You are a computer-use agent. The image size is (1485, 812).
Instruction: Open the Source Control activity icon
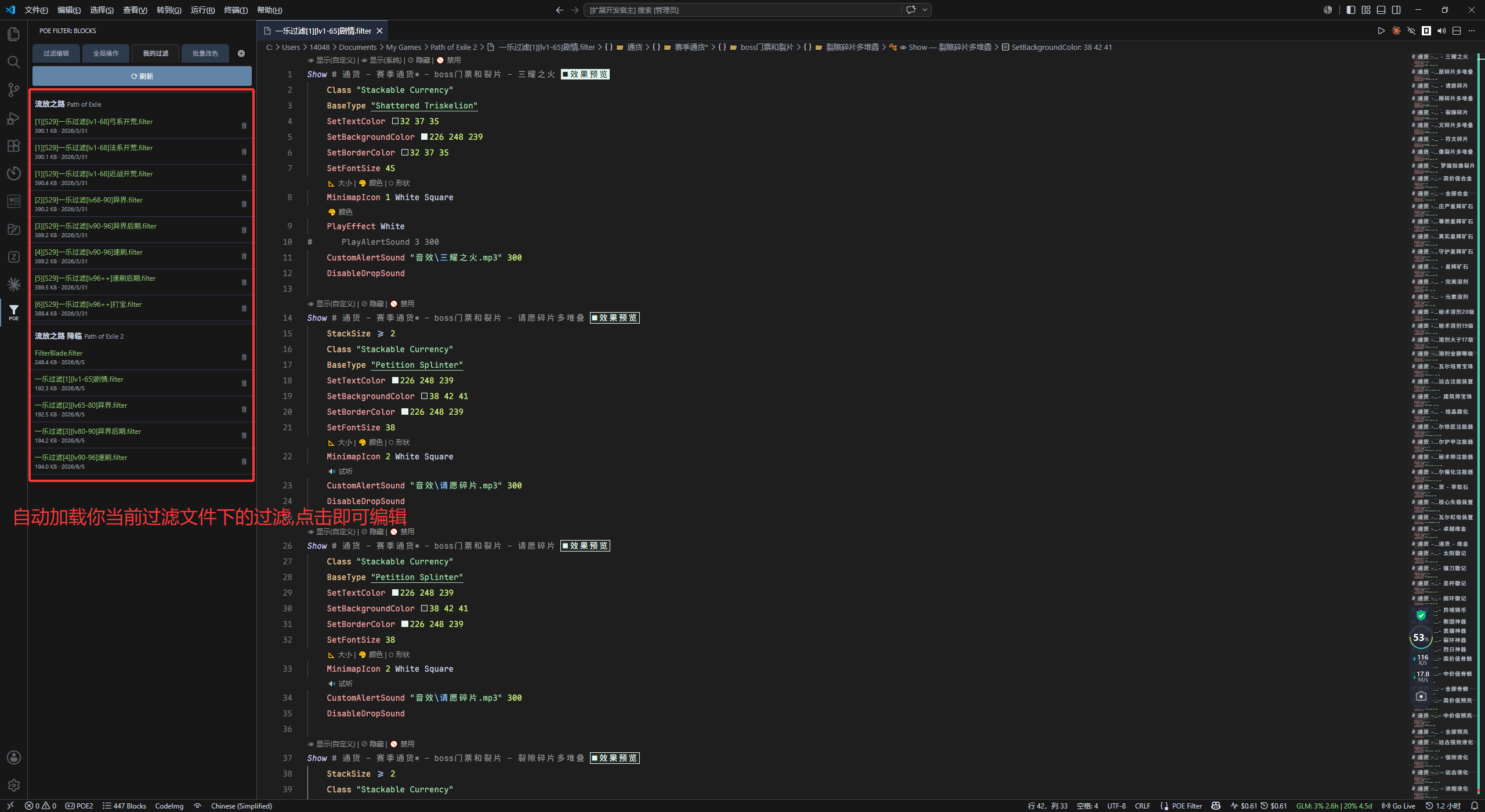click(x=14, y=90)
